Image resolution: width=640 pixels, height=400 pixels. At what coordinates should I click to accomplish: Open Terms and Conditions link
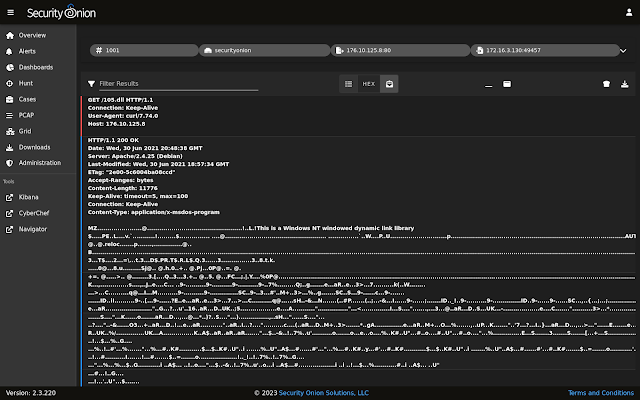click(x=601, y=393)
